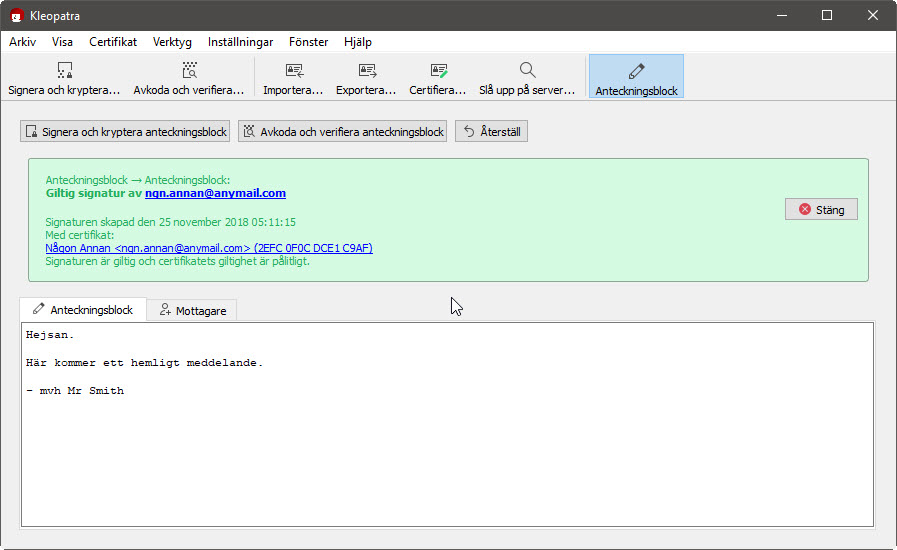Open the Exportera certificate tool
Screen dimensions: 897x550
(x=366, y=77)
